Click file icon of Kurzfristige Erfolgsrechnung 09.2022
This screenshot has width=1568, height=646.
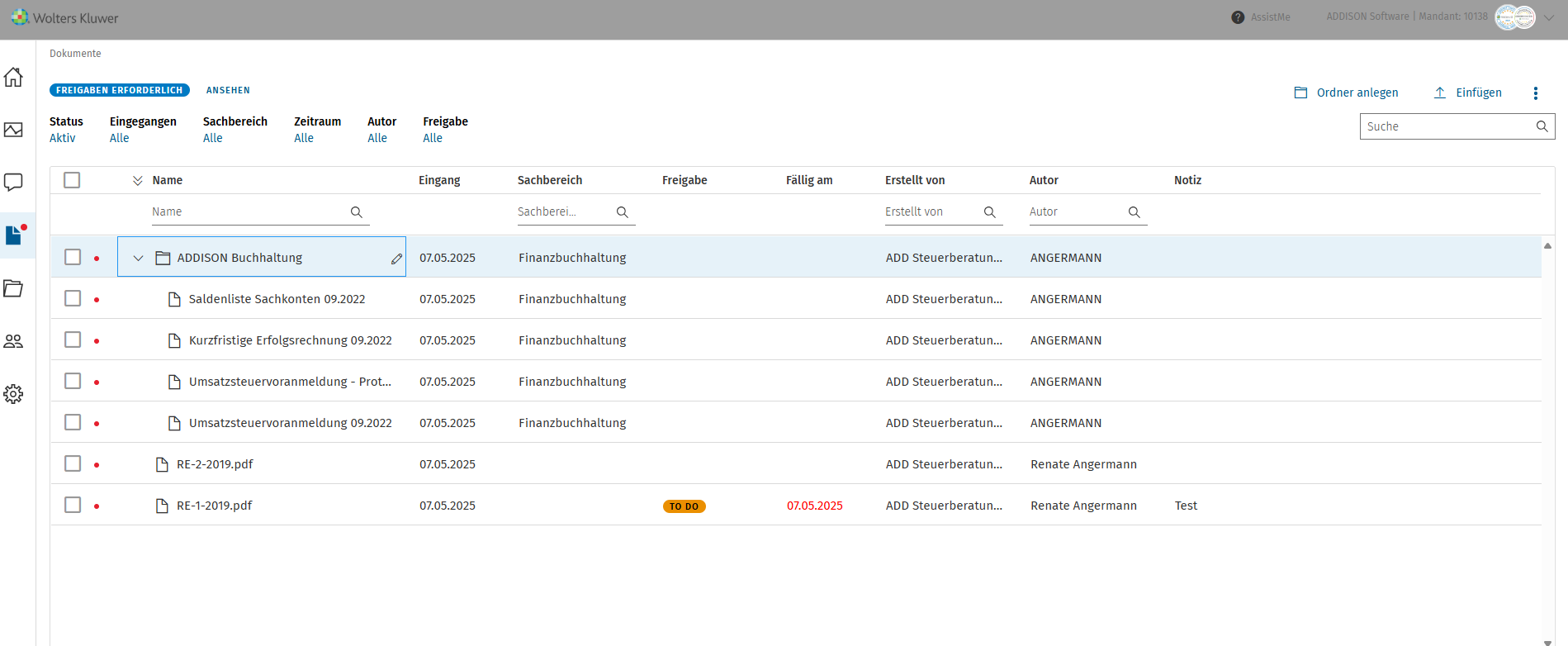pos(174,340)
